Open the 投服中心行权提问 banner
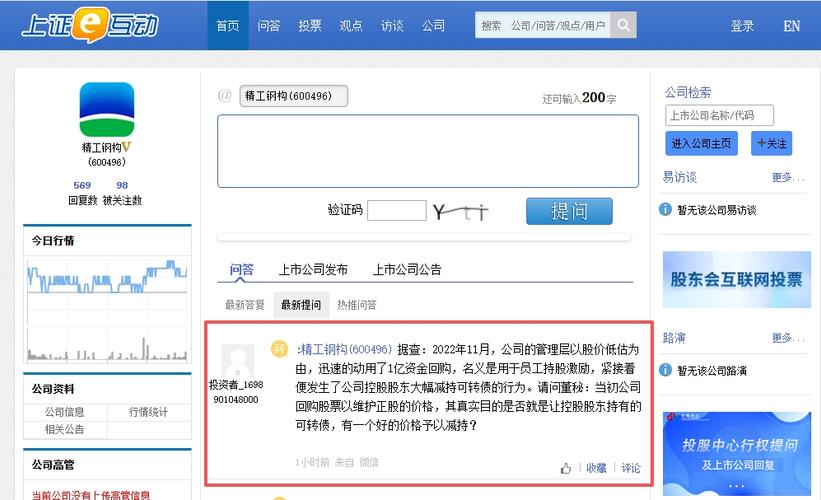Viewport: 821px width, 500px height. click(x=737, y=453)
